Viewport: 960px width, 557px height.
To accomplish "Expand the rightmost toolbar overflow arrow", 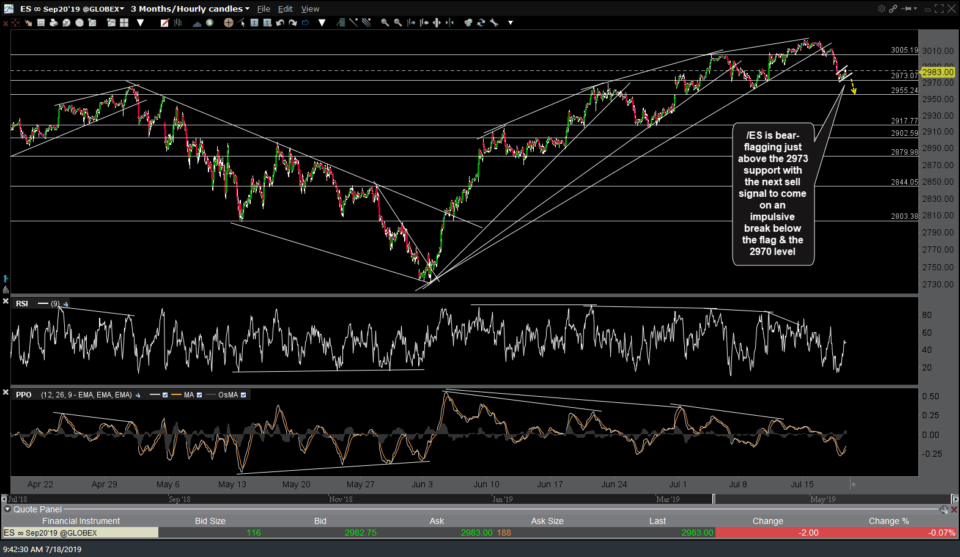I will point(511,23).
